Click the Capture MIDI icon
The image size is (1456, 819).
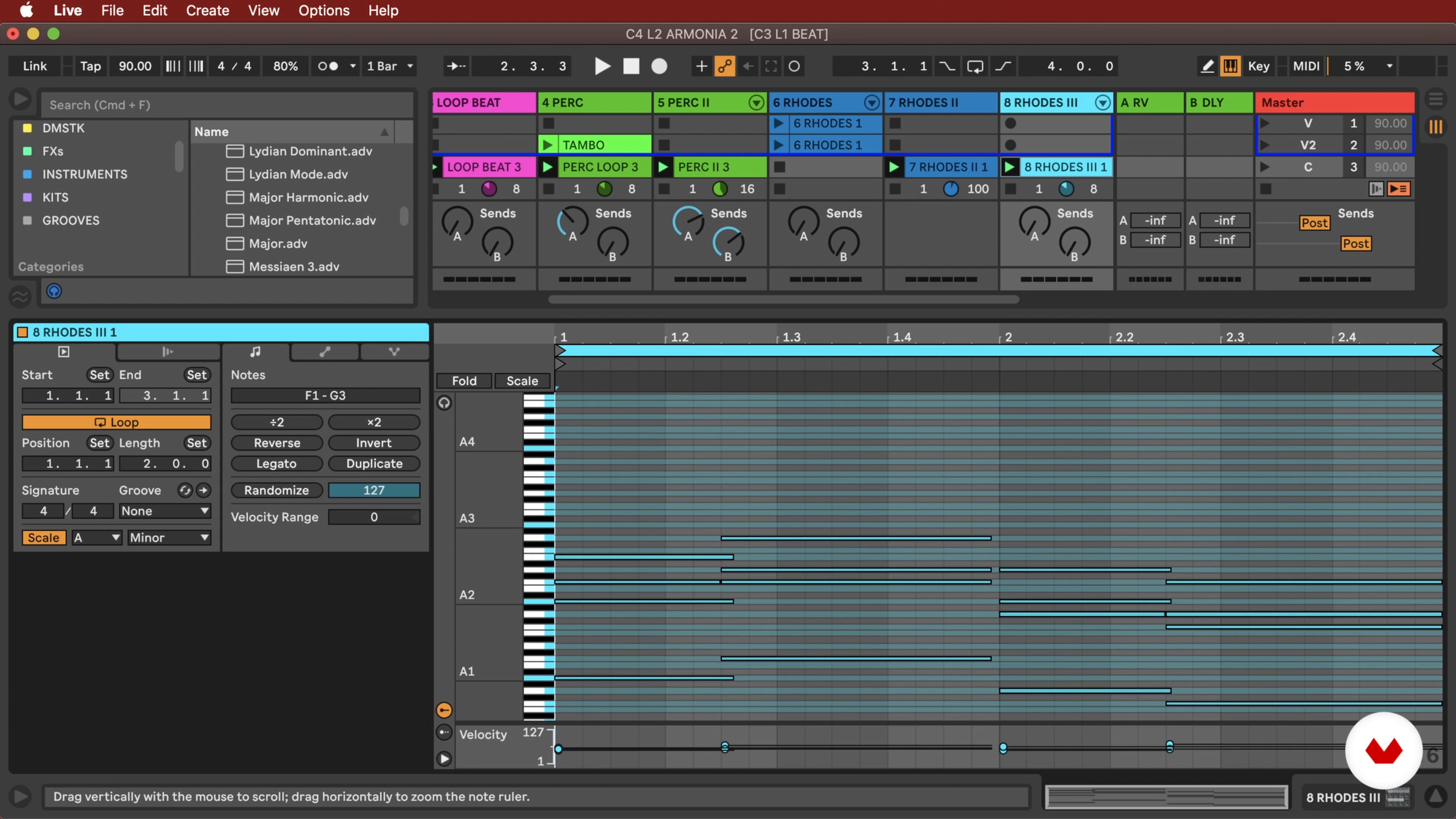pos(771,66)
